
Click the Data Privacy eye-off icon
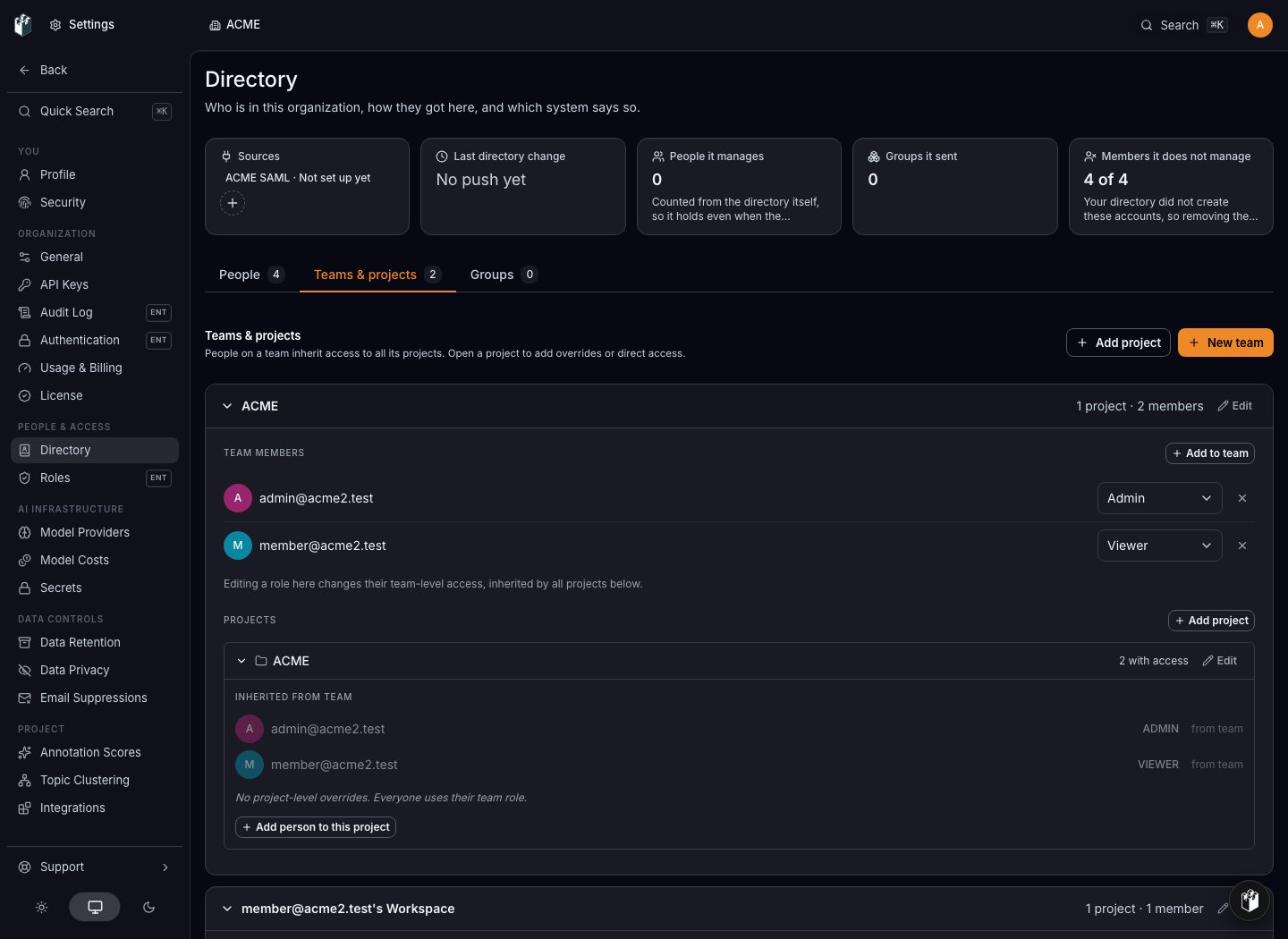pyautogui.click(x=25, y=670)
